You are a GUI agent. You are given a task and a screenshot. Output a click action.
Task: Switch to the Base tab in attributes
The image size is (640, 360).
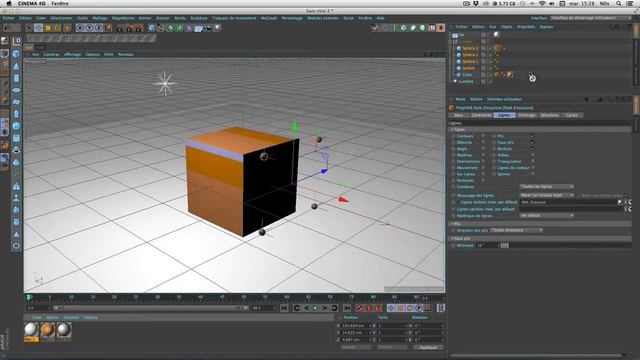click(x=458, y=115)
